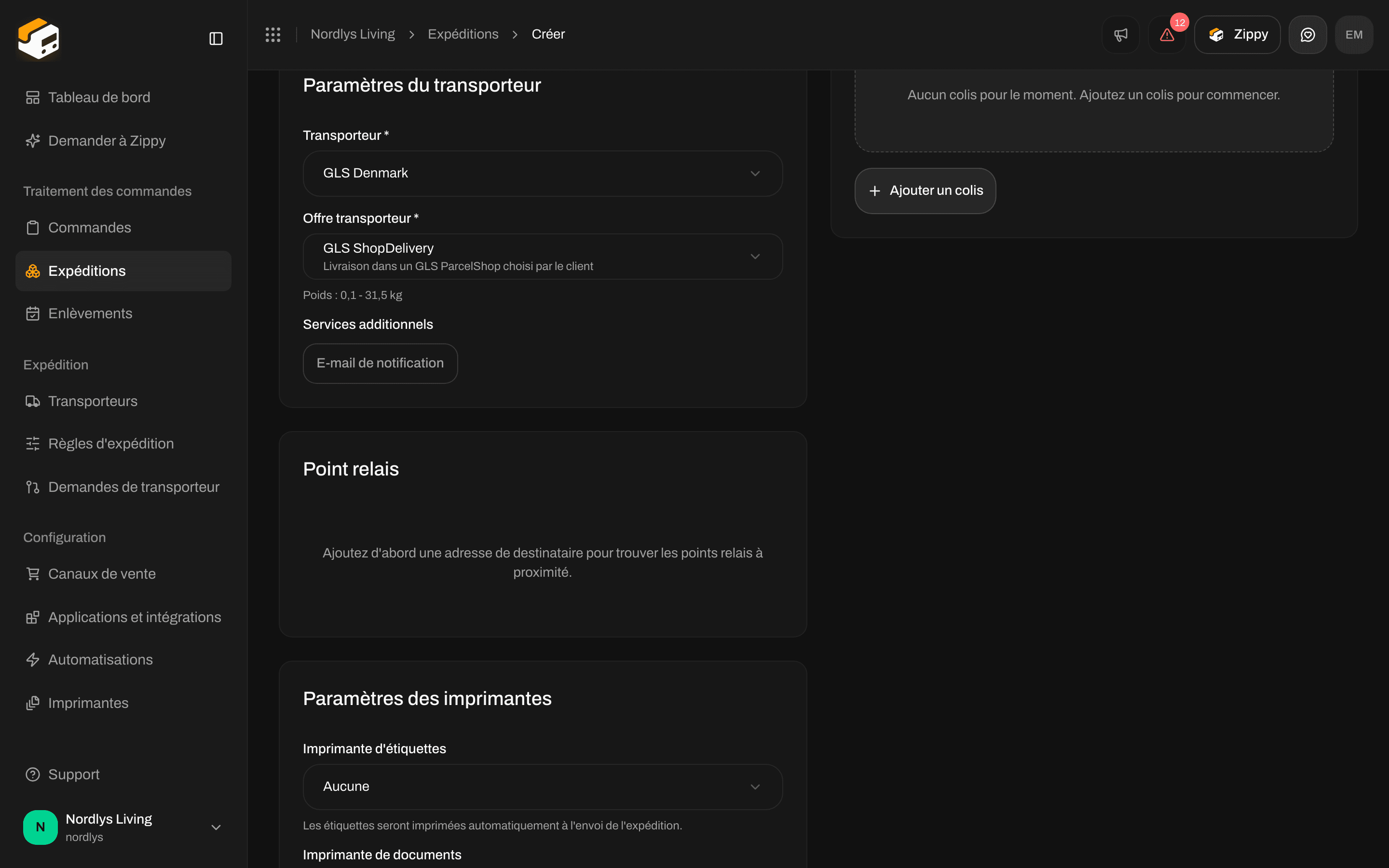Click the Canaux de vente cart icon

coord(33,574)
